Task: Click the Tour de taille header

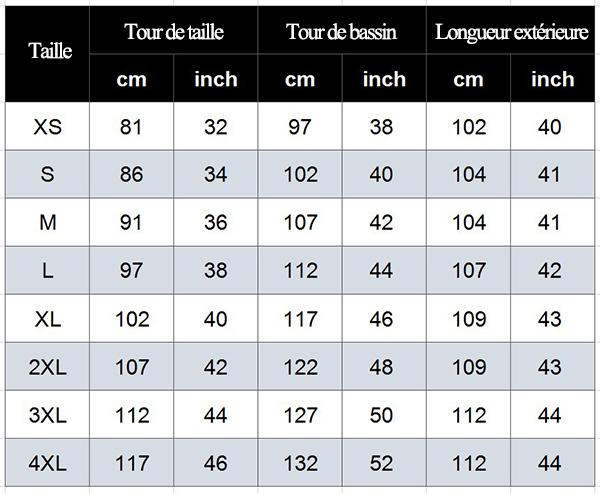Action: [174, 30]
